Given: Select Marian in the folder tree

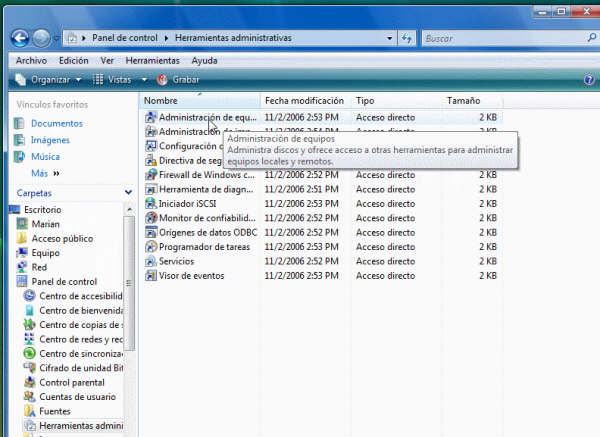Looking at the screenshot, I should (x=46, y=224).
